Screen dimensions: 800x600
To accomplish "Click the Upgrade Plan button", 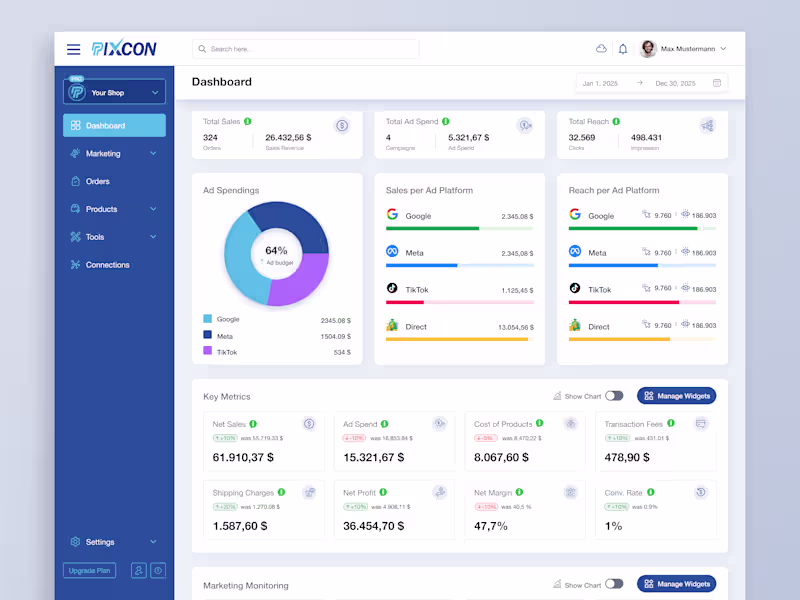I will pos(89,570).
